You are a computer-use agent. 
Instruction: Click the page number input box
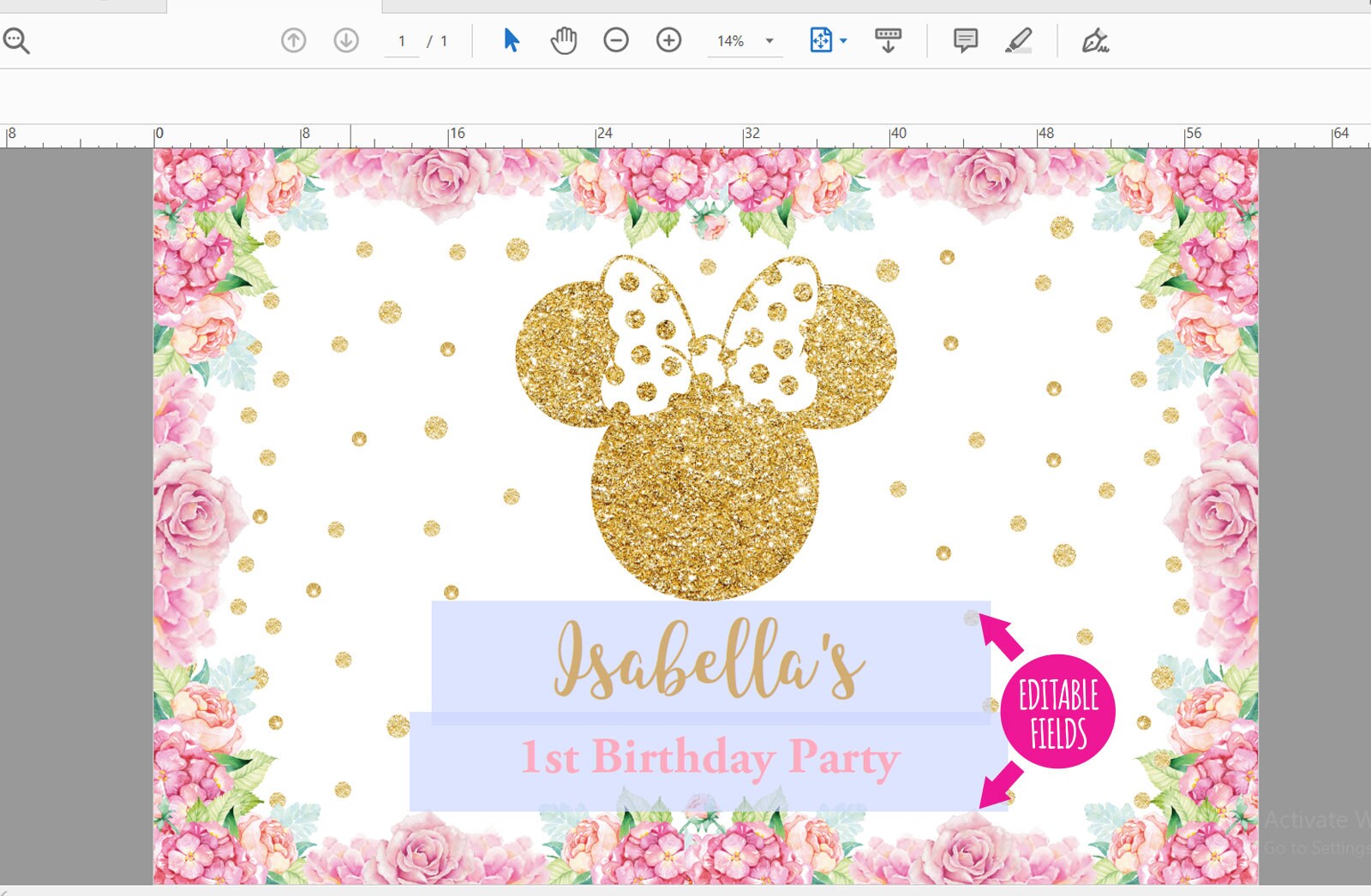pyautogui.click(x=403, y=39)
